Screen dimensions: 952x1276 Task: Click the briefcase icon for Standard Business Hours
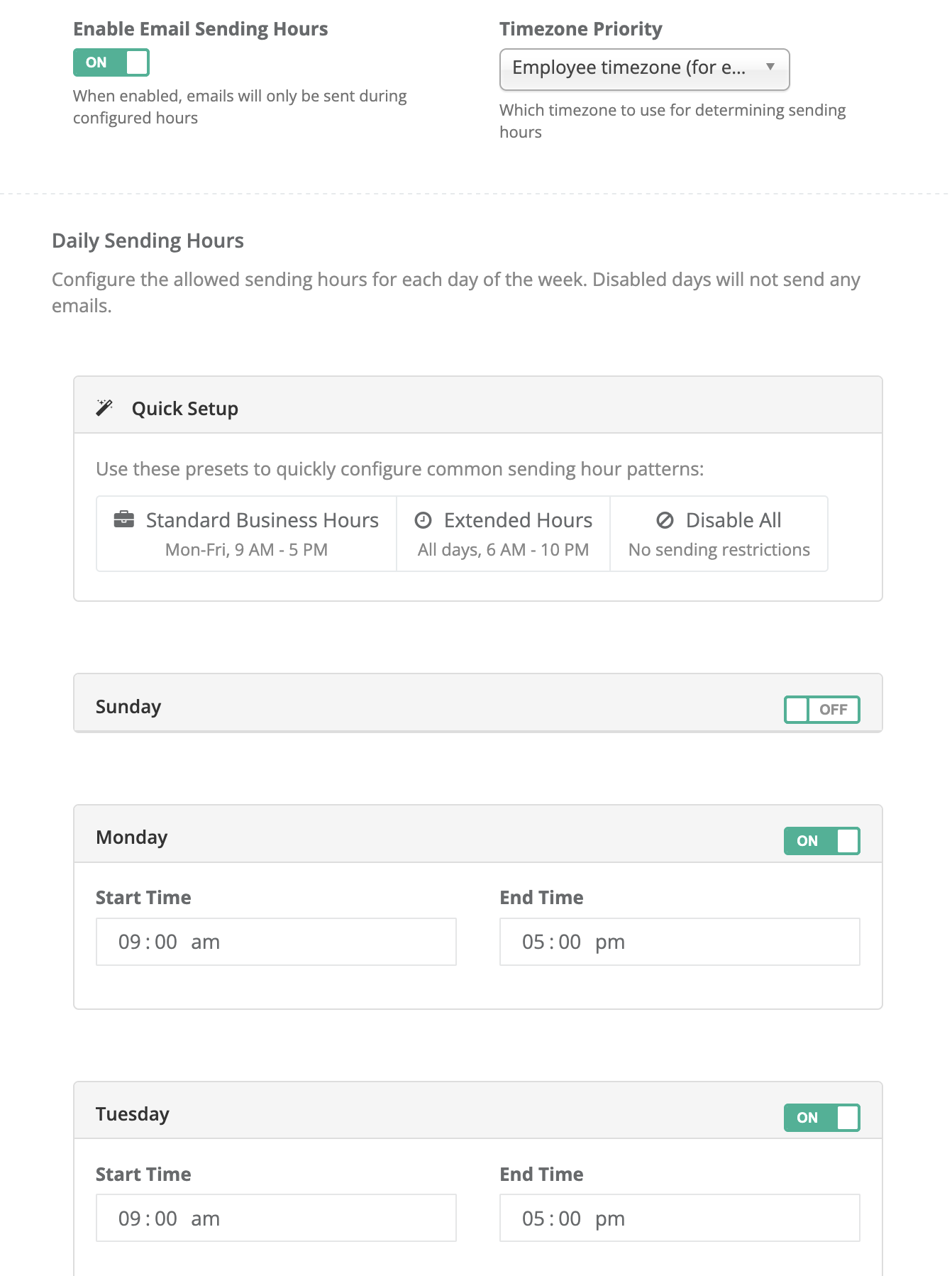124,519
